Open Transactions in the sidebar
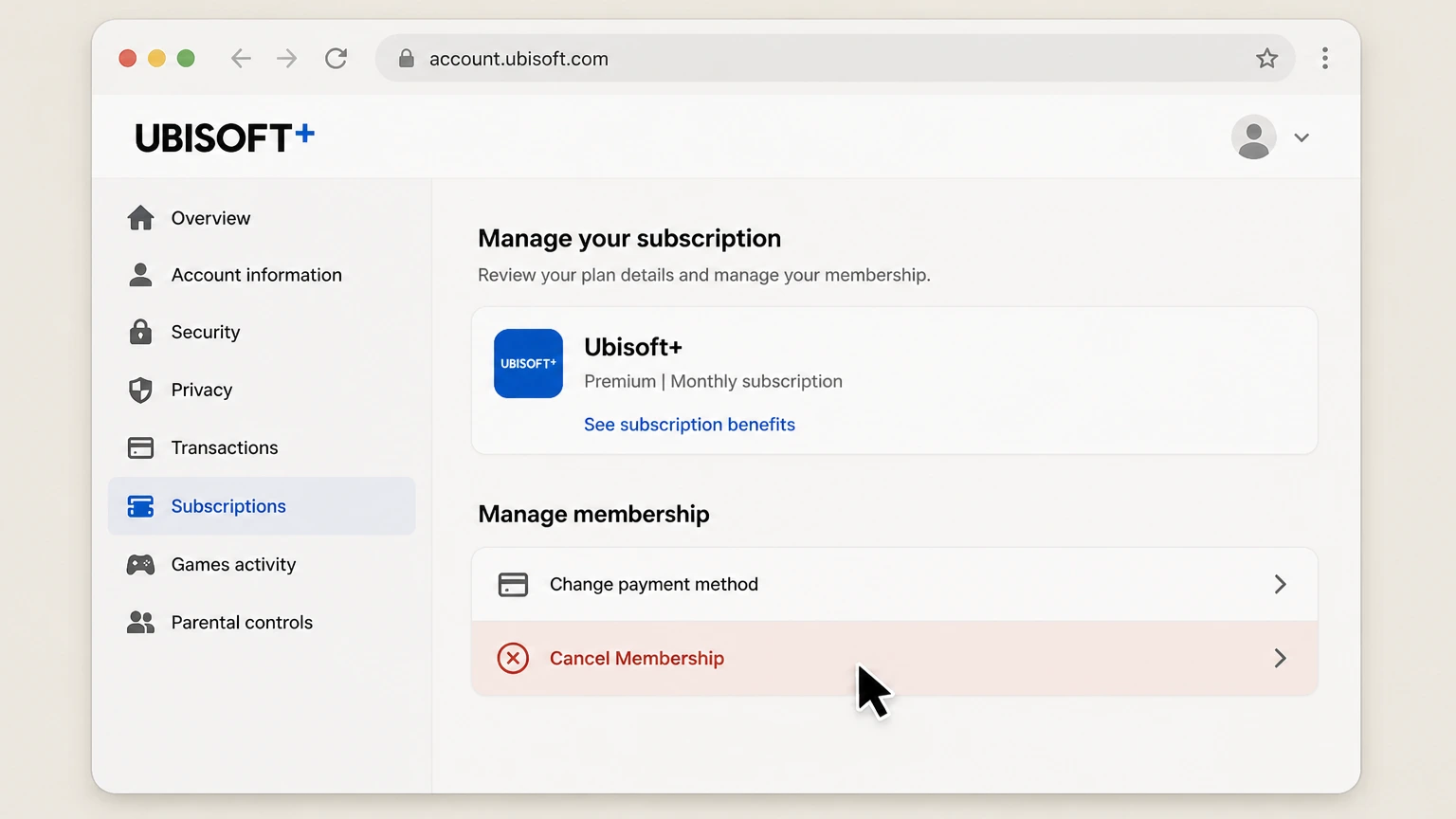Screen dimensions: 1456x819 click(262, 447)
